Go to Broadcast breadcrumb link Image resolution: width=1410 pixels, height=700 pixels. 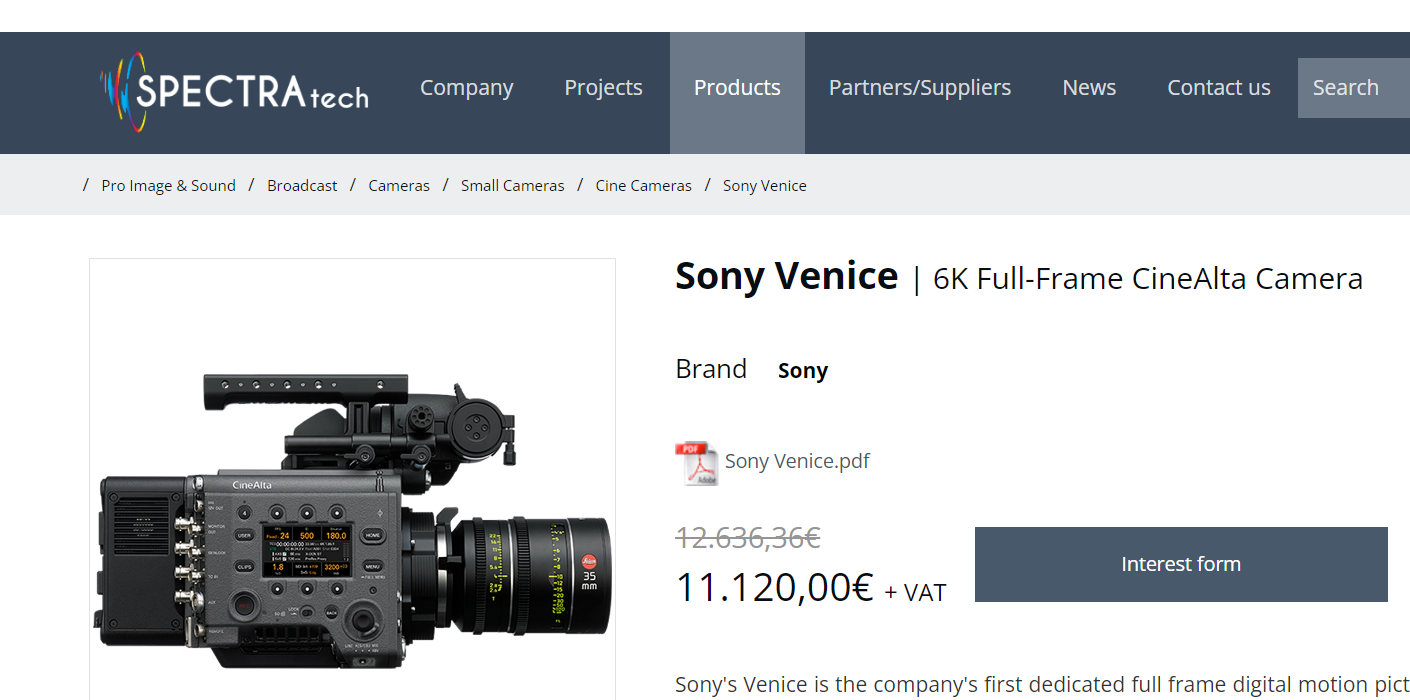[302, 186]
